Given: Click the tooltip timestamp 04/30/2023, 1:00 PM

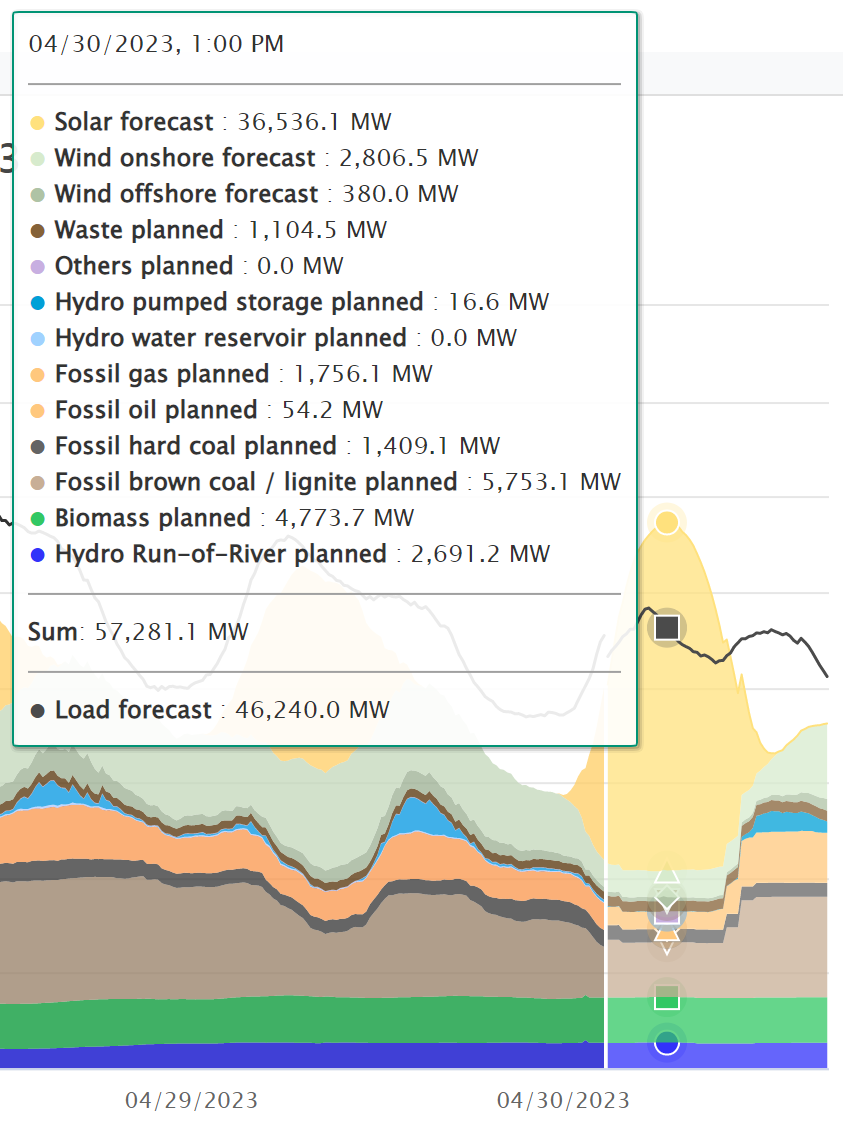Looking at the screenshot, I should click(x=156, y=44).
